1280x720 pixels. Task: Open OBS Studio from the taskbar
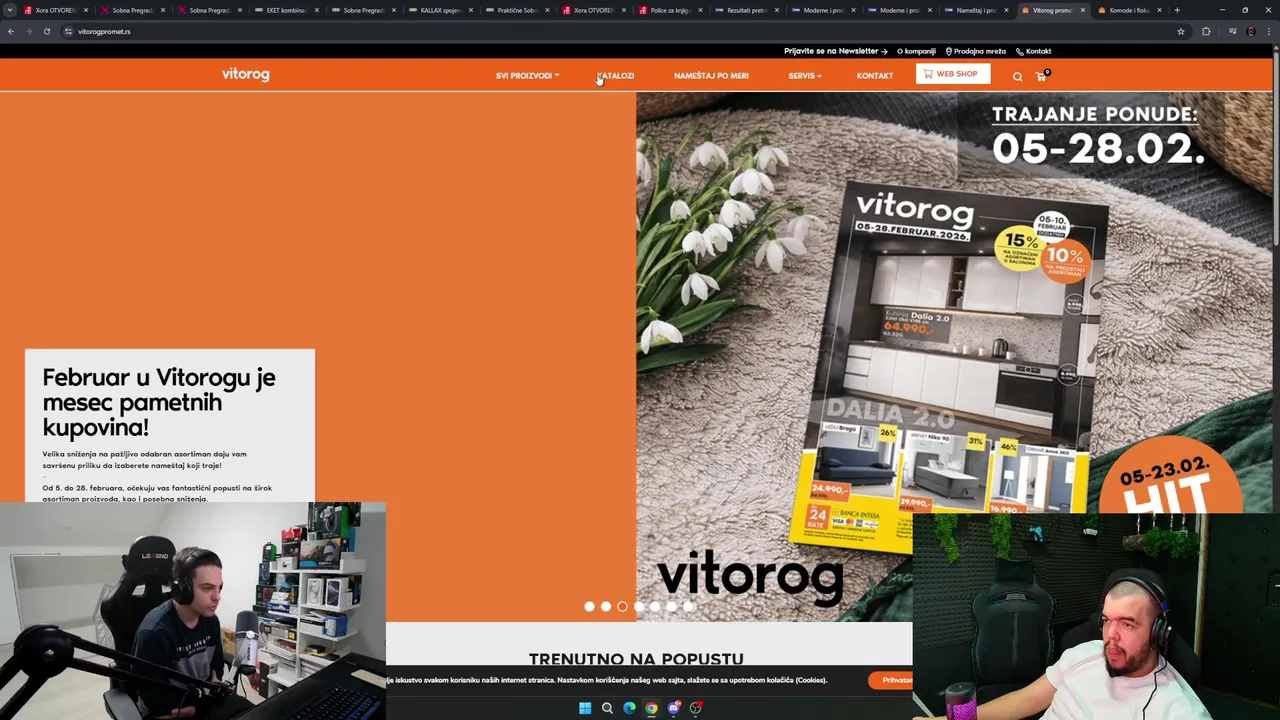pyautogui.click(x=696, y=708)
